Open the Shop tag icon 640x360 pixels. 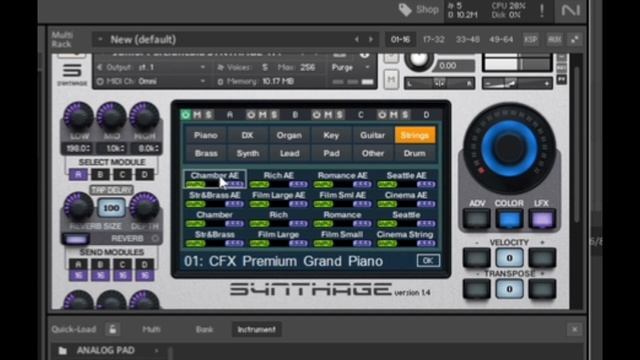pos(405,10)
